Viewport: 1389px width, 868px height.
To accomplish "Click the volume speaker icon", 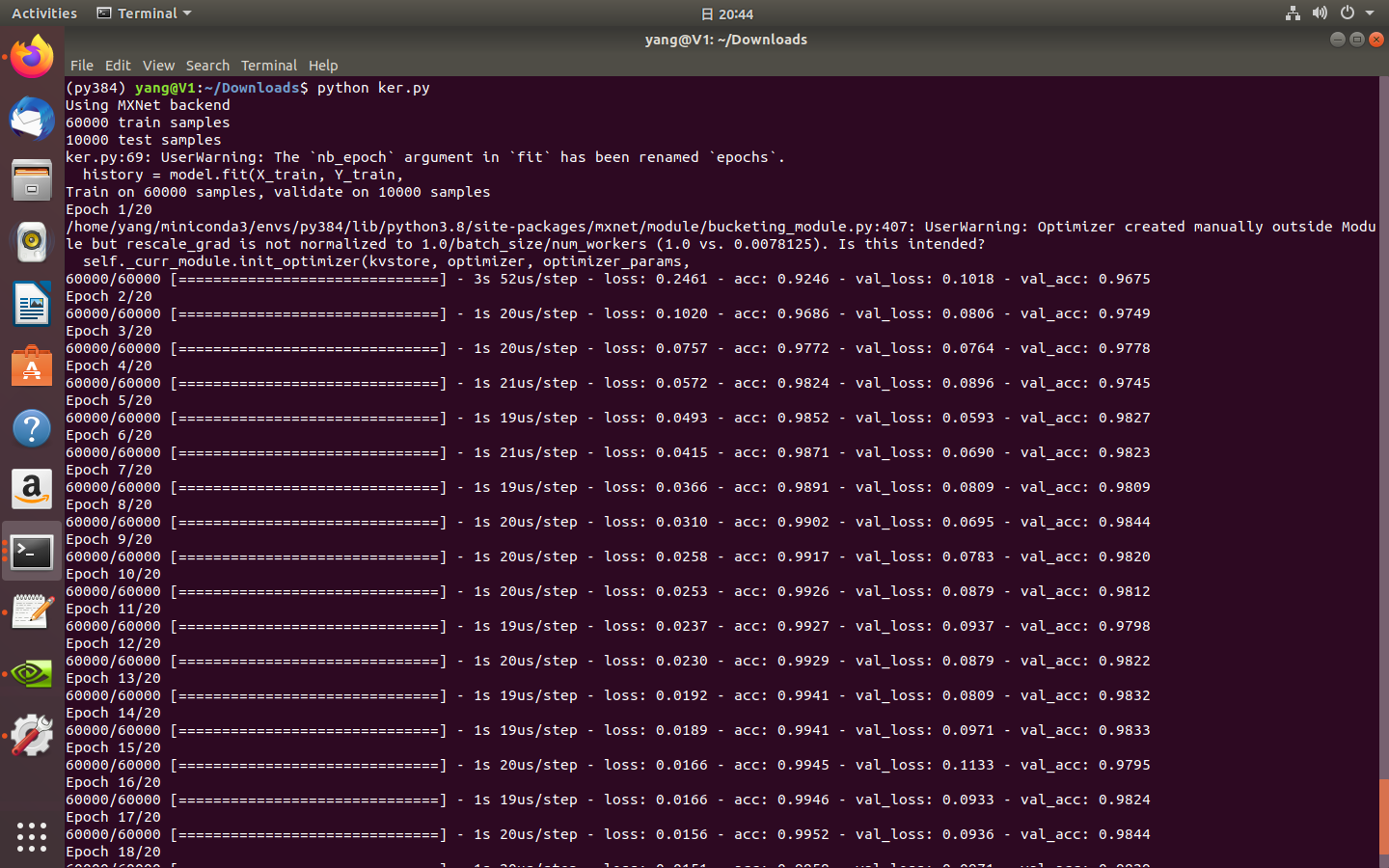I will pyautogui.click(x=1320, y=14).
